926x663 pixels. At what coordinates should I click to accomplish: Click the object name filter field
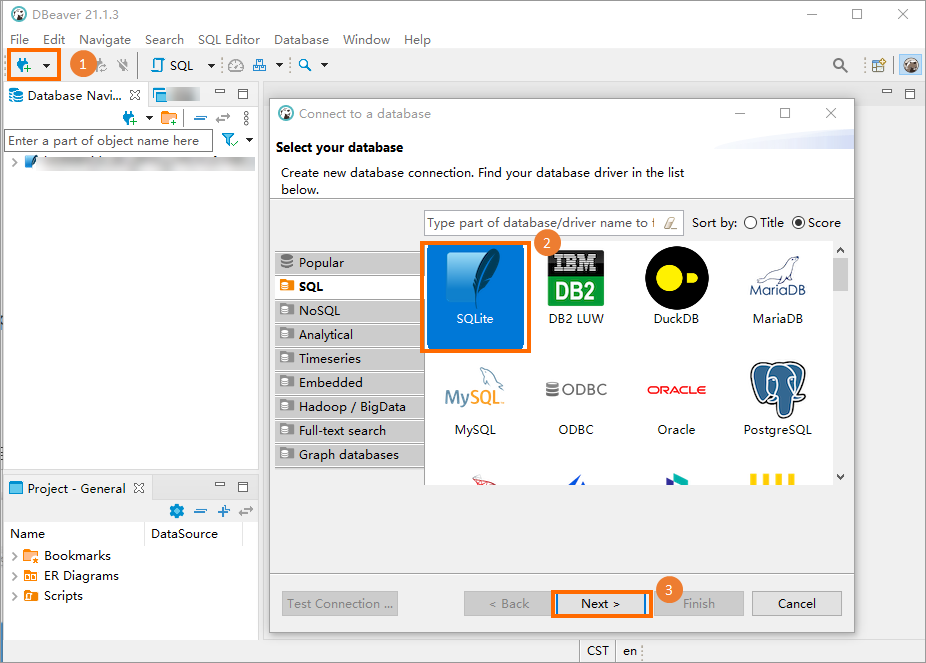pos(109,141)
